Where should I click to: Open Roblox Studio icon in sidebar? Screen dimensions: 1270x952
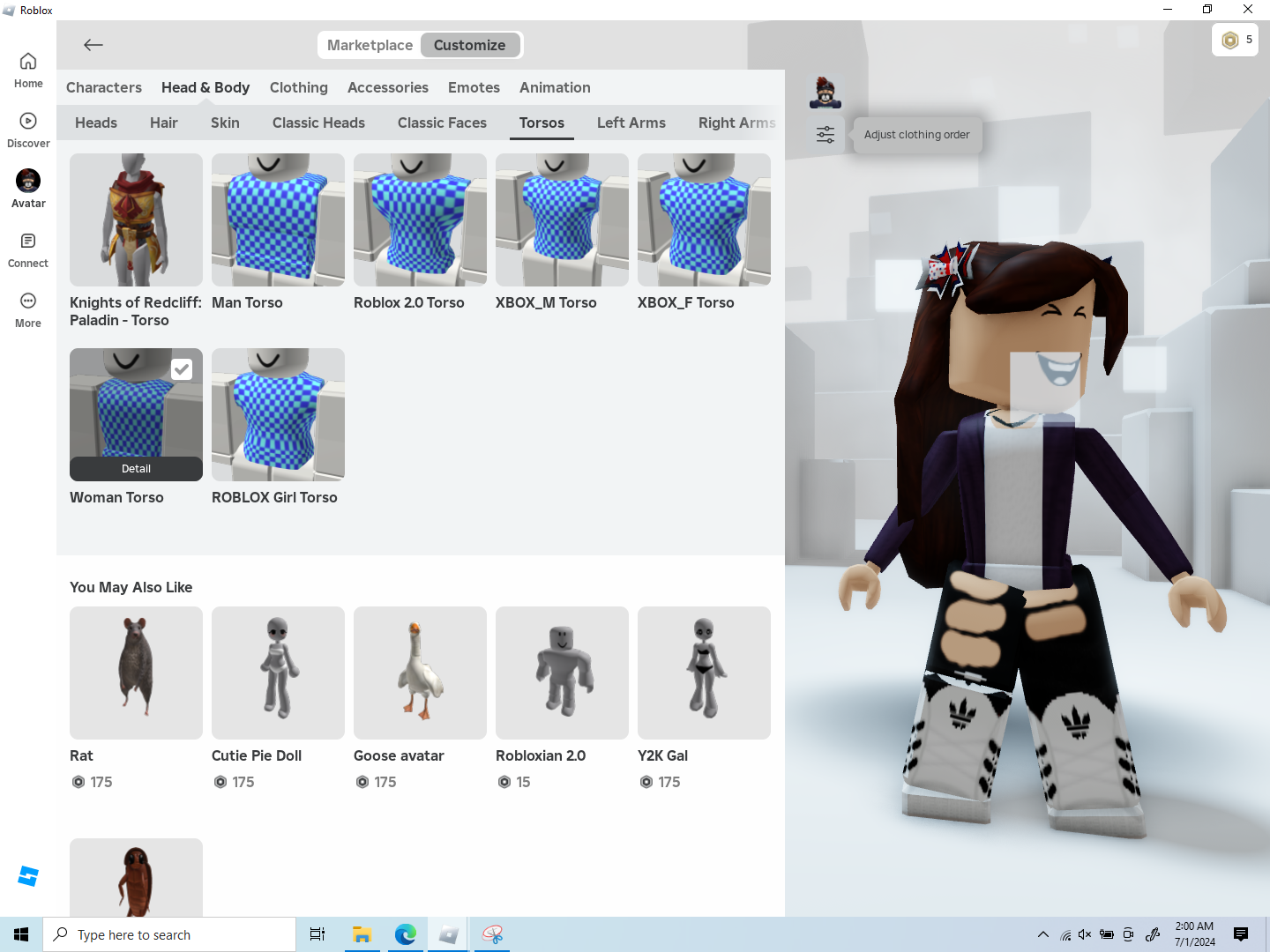coord(28,876)
